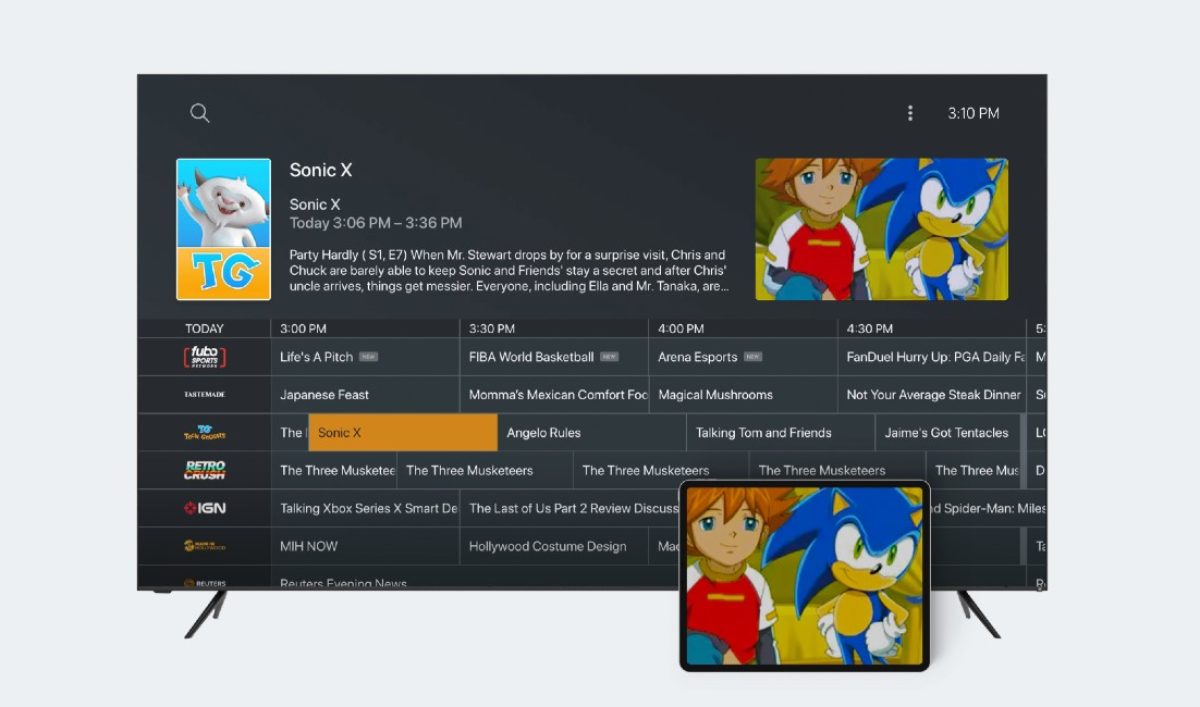This screenshot has height=707, width=1200.
Task: Select the Made in Hollywood channel logo
Action: 204,546
